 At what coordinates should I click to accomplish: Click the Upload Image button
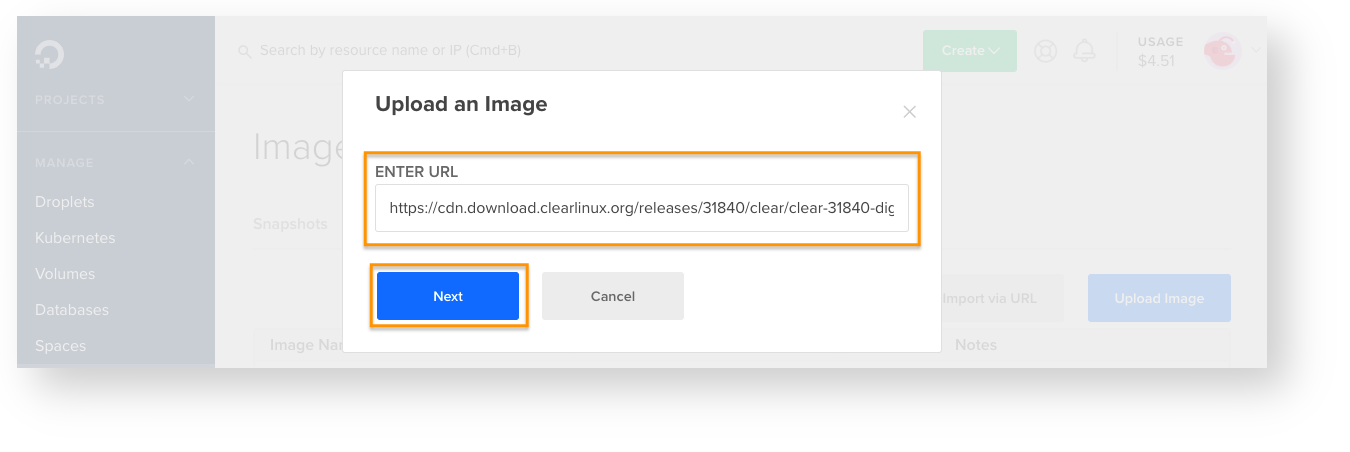1159,298
